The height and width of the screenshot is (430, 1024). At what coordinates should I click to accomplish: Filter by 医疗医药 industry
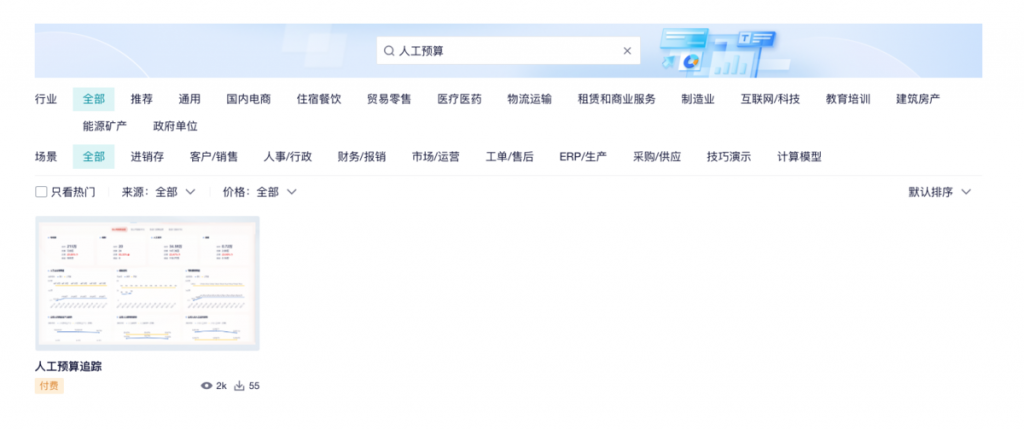pos(460,99)
